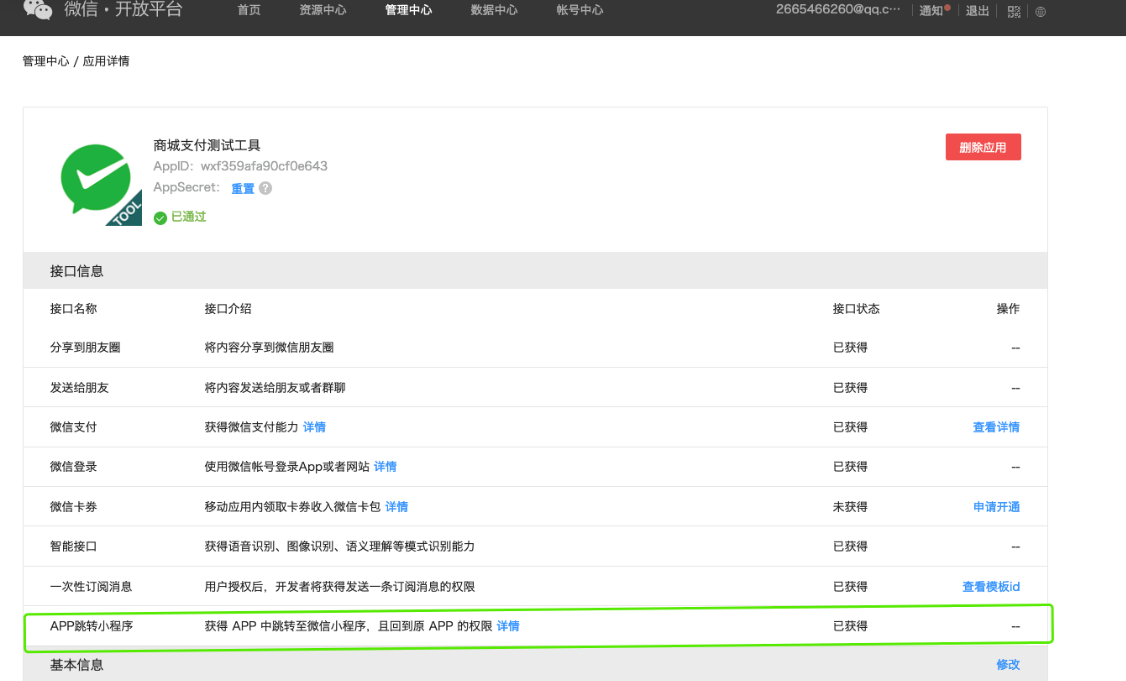Click the 分享到朋友圈 interface name
The height and width of the screenshot is (681, 1126).
85,348
